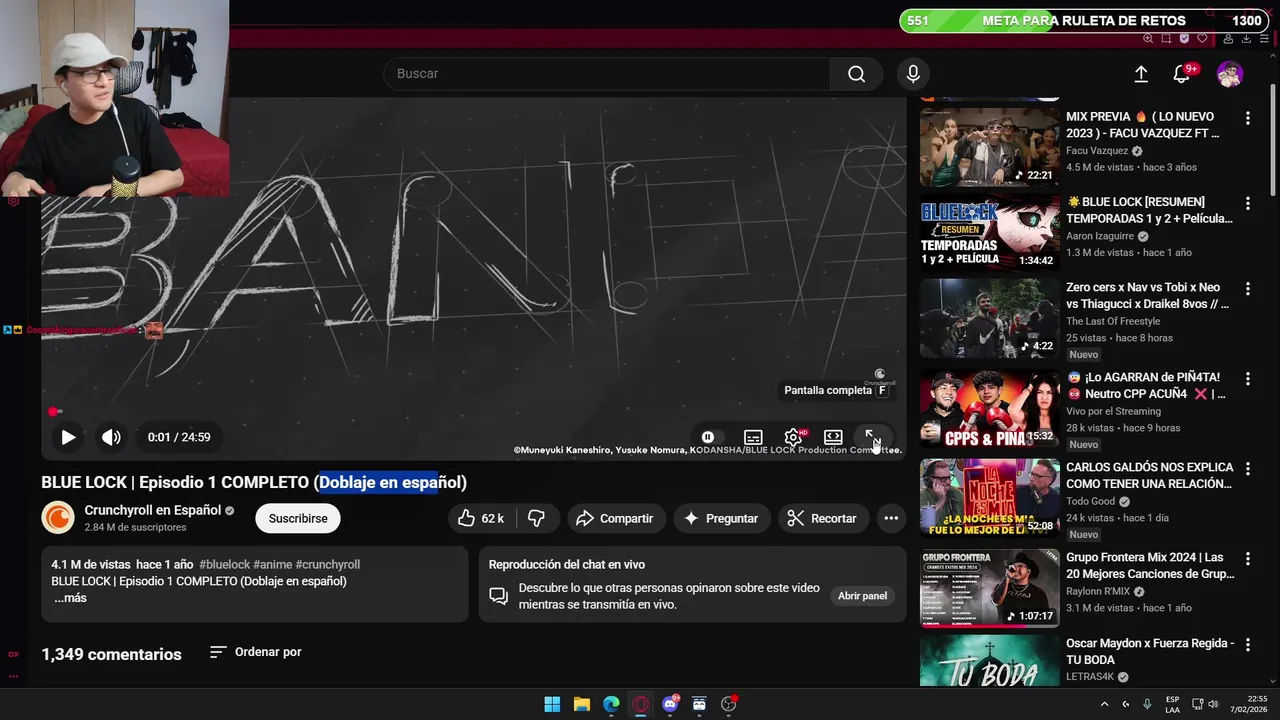Open the CARLOS GALDÓS NOS EXPLICA video thumbnail
This screenshot has width=1280, height=720.
989,498
